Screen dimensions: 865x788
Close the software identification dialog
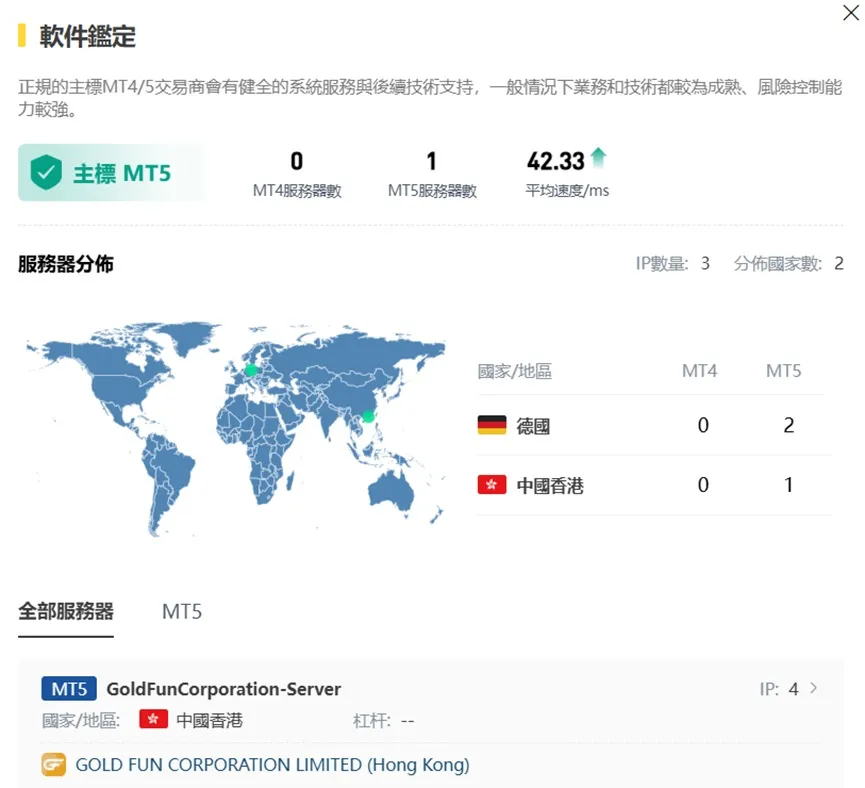click(850, 13)
